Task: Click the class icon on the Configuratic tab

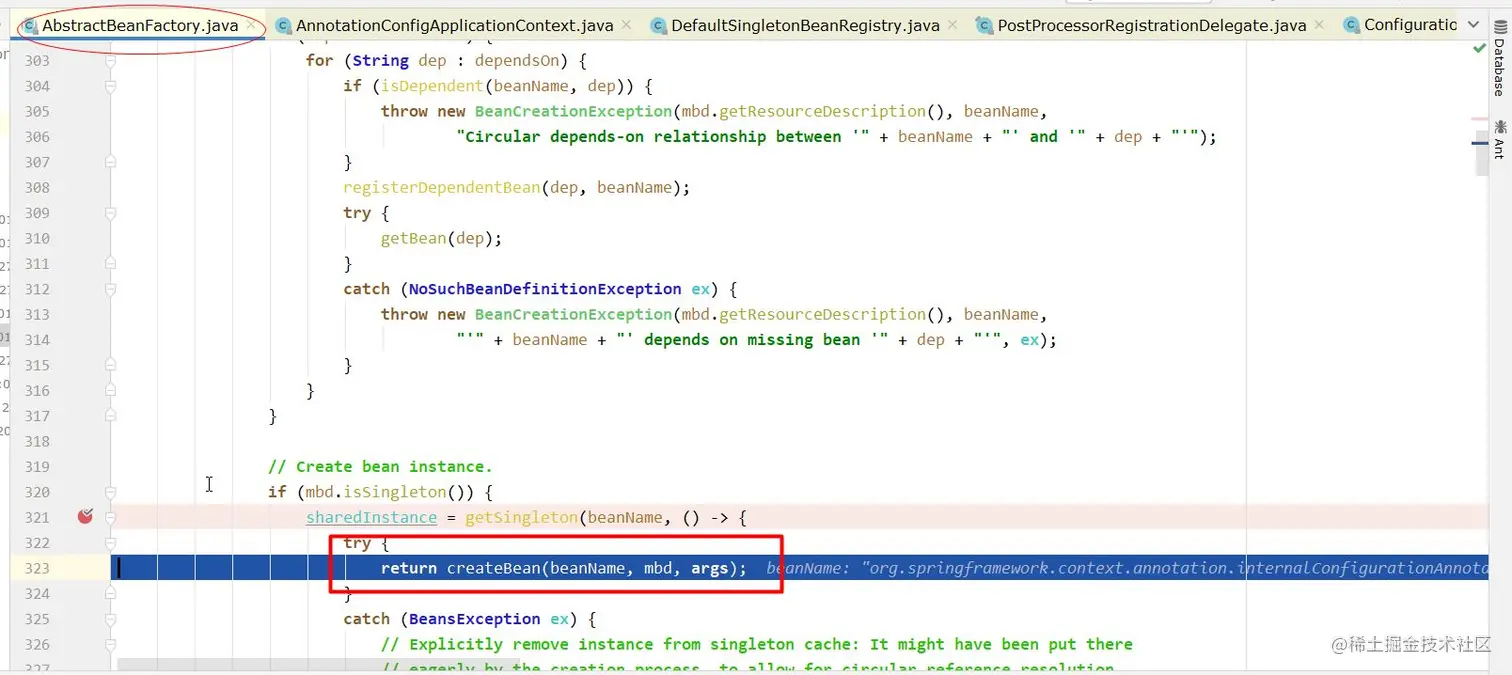Action: click(x=1352, y=26)
